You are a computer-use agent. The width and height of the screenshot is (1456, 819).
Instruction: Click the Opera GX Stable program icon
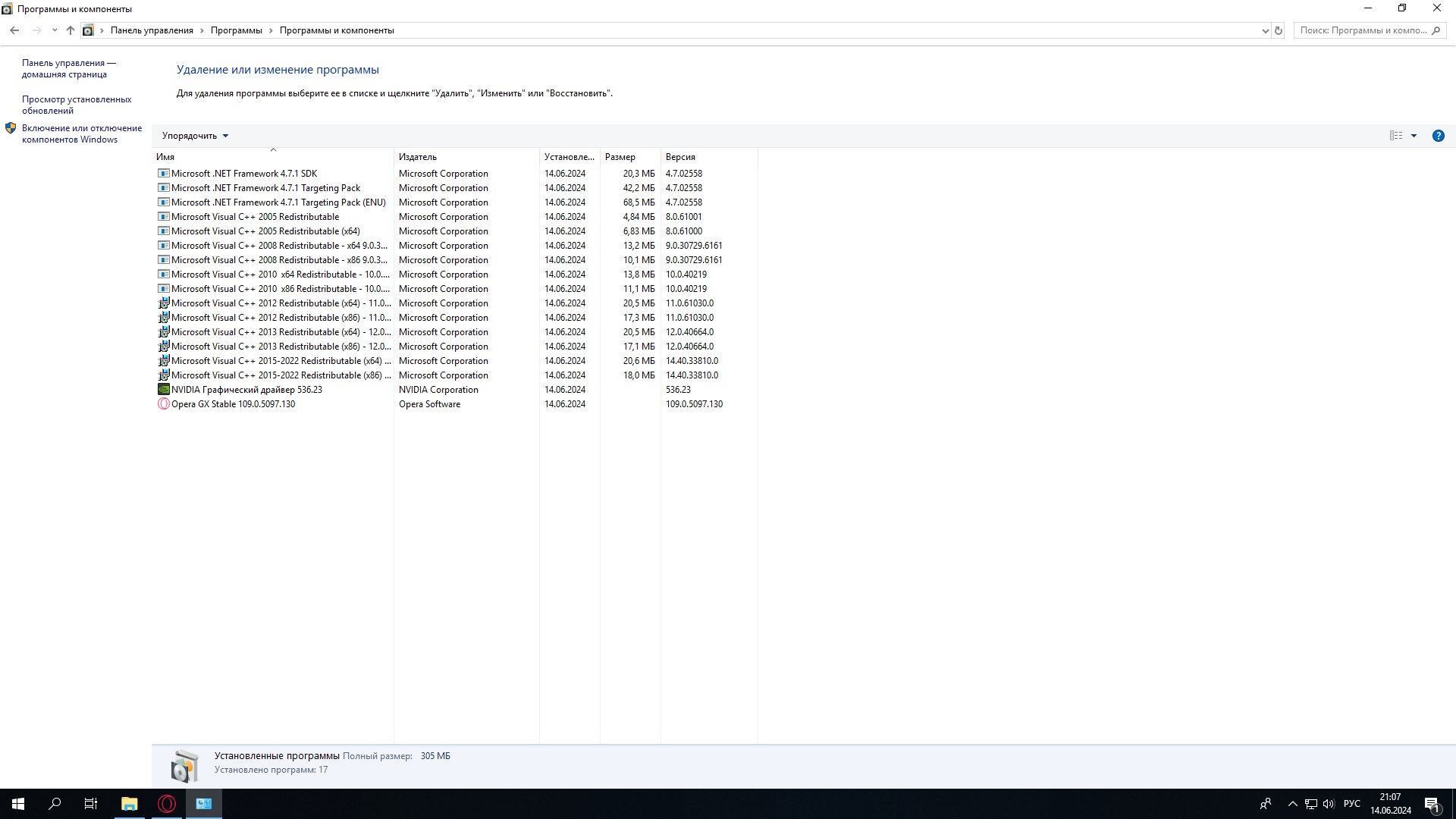click(163, 404)
